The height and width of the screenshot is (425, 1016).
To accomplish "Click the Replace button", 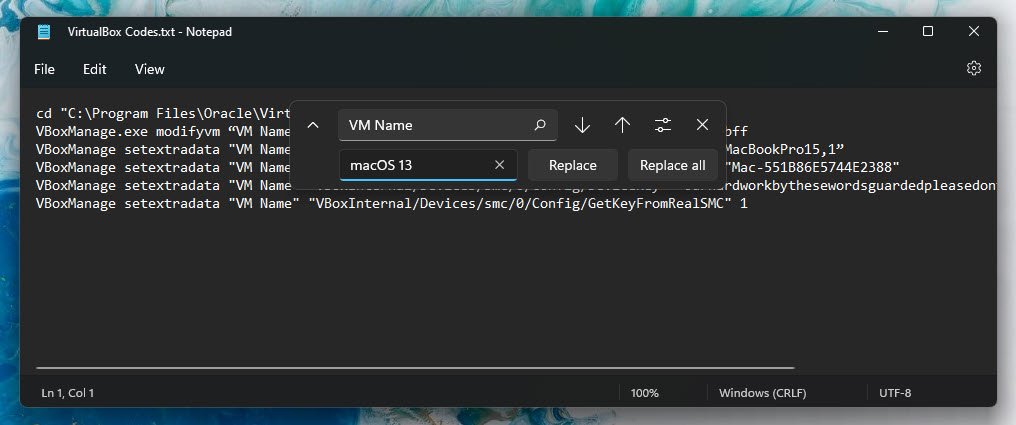I will coord(573,165).
